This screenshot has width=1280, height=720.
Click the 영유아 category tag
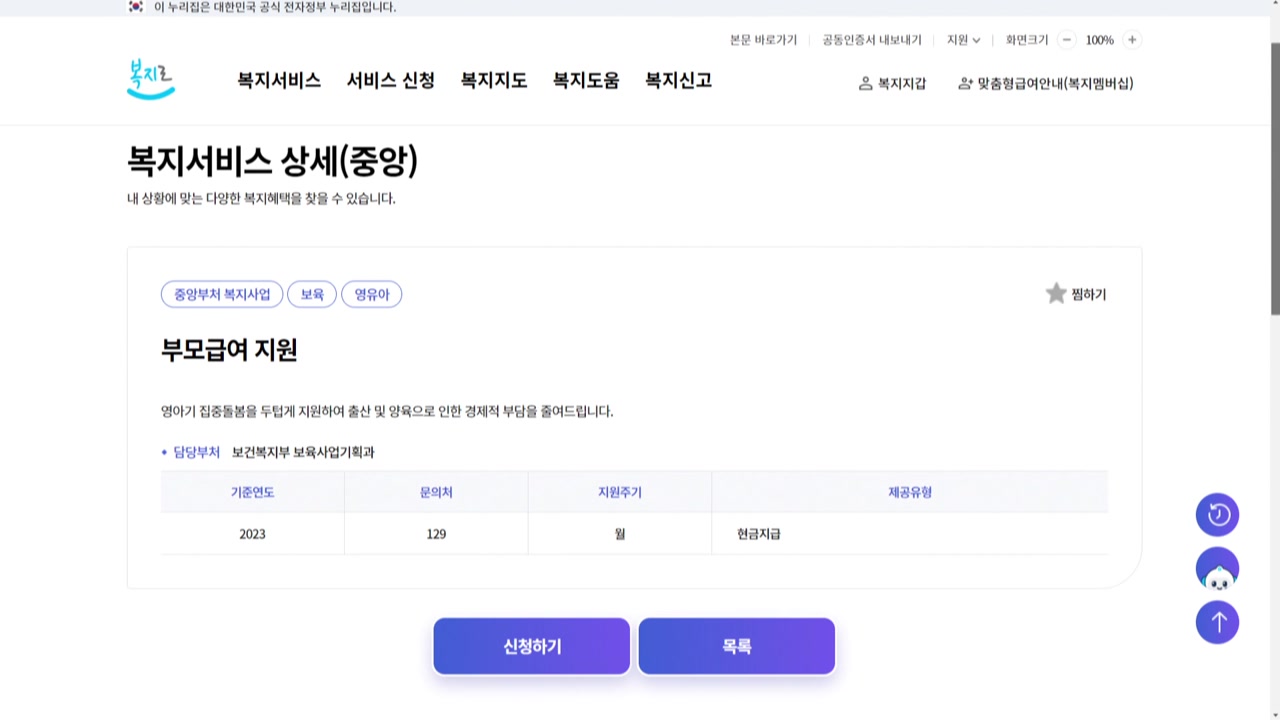[x=371, y=295]
